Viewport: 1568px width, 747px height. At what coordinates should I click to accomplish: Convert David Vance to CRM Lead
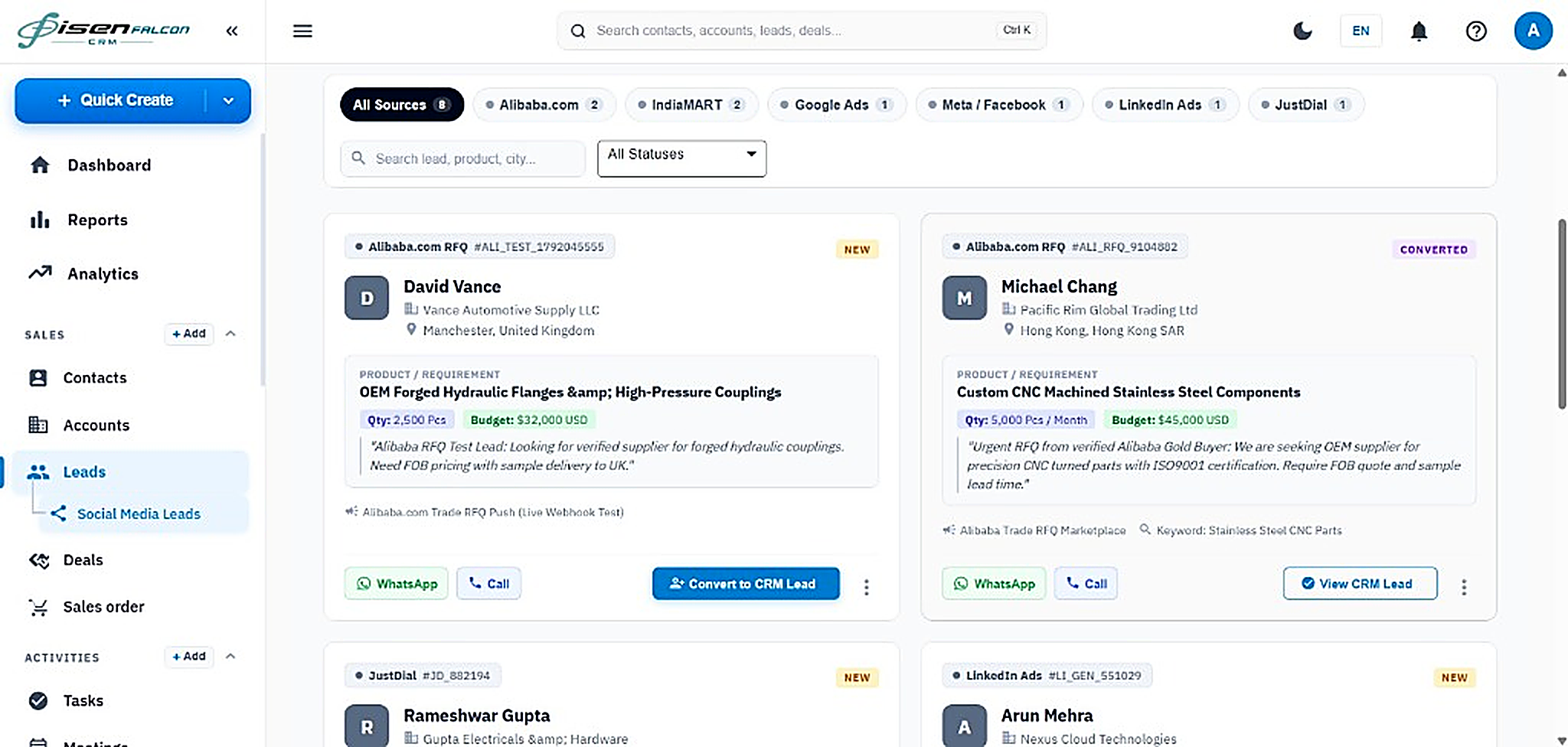click(746, 584)
